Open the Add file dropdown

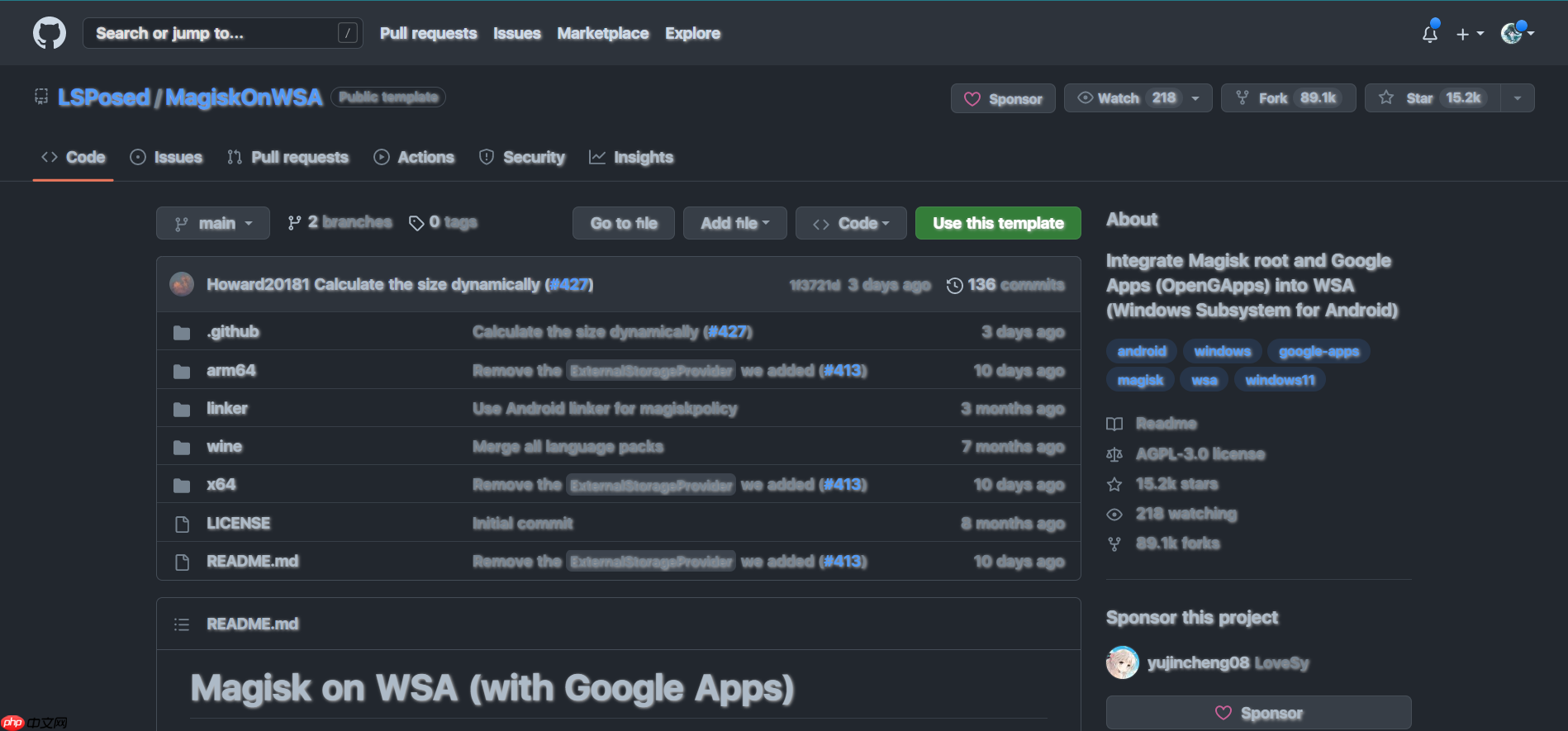pyautogui.click(x=734, y=224)
